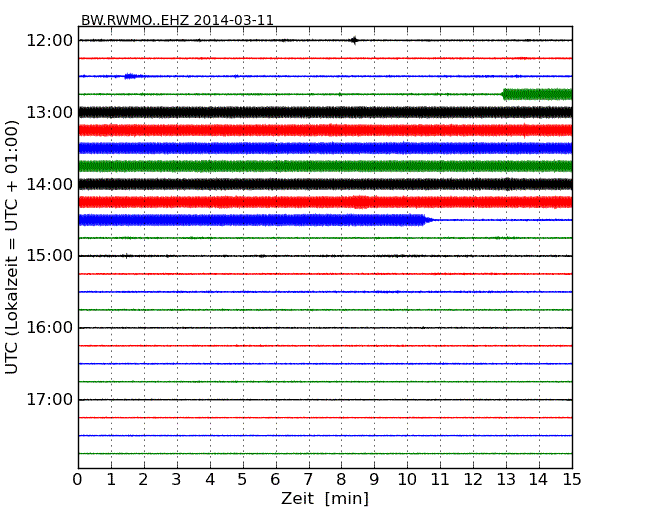Click x-axis tick label 13

coord(506,480)
